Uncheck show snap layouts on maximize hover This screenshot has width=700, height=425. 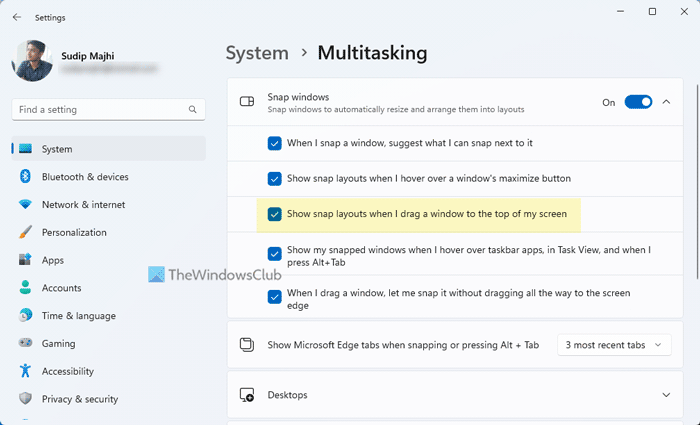pos(275,179)
